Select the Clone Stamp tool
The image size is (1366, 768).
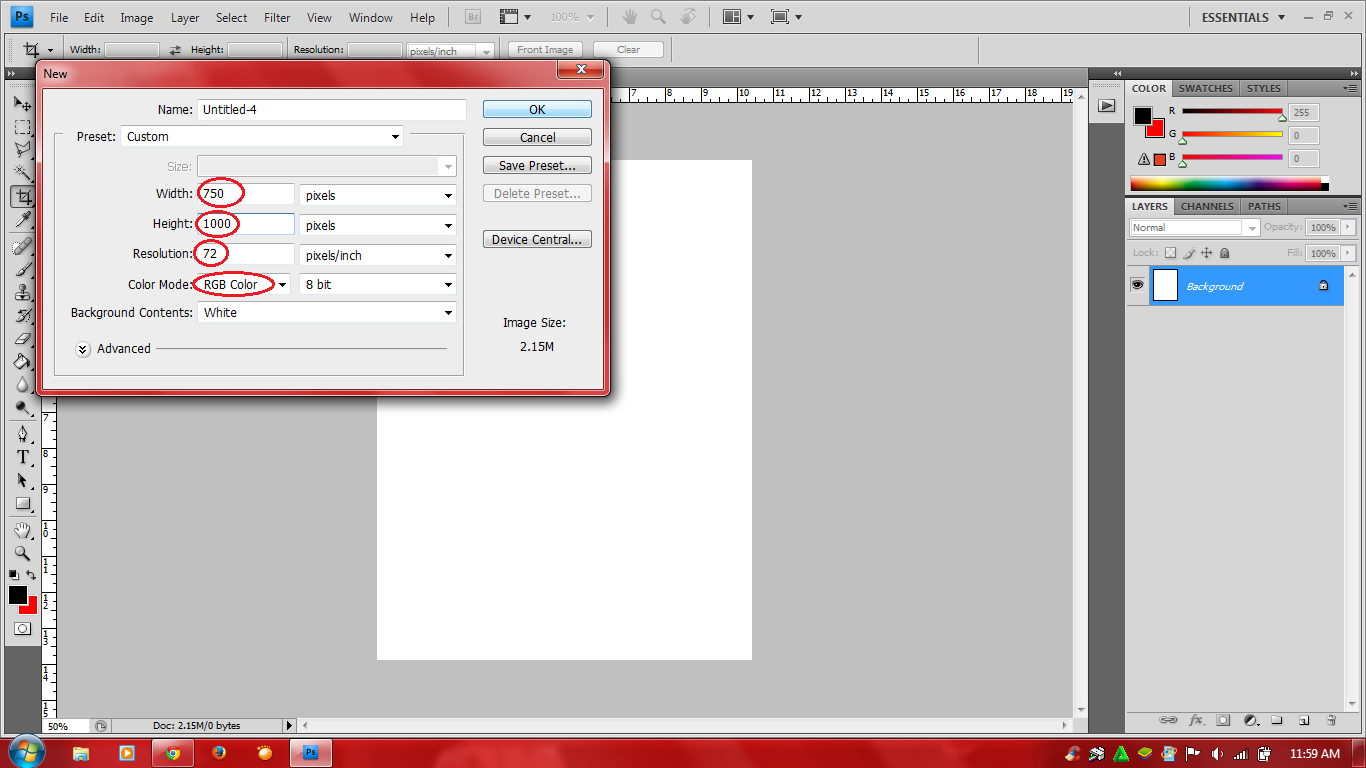[x=22, y=292]
